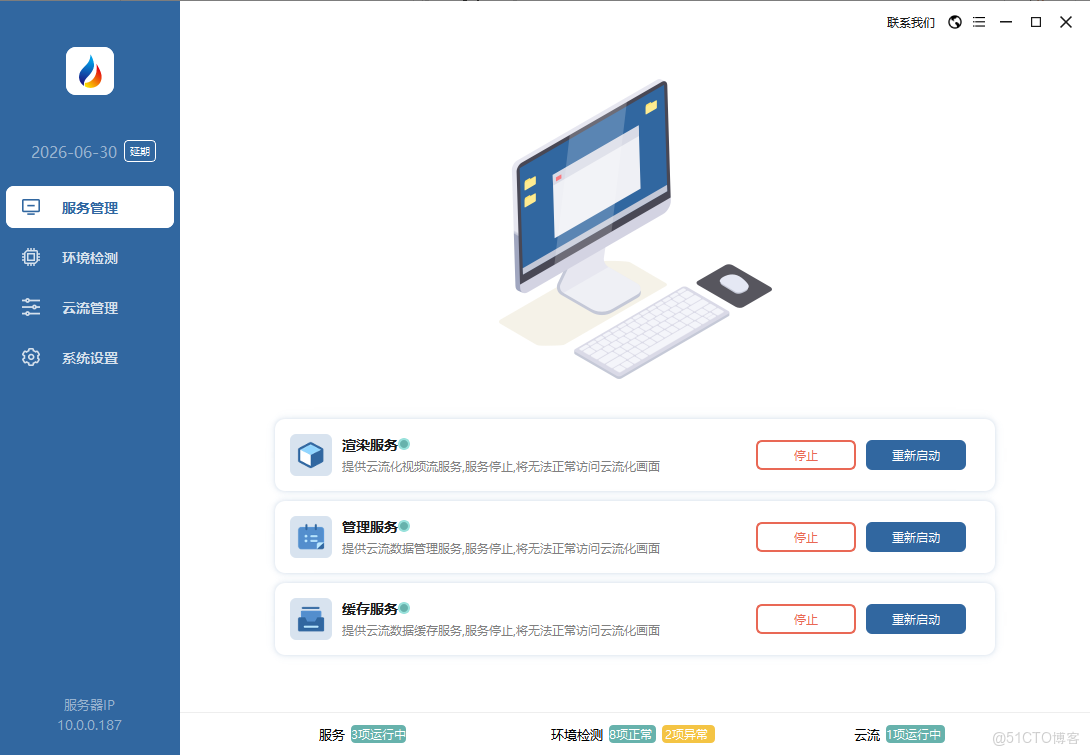Click the 环境检测 chip icon in sidebar
1090x755 pixels.
(31, 257)
